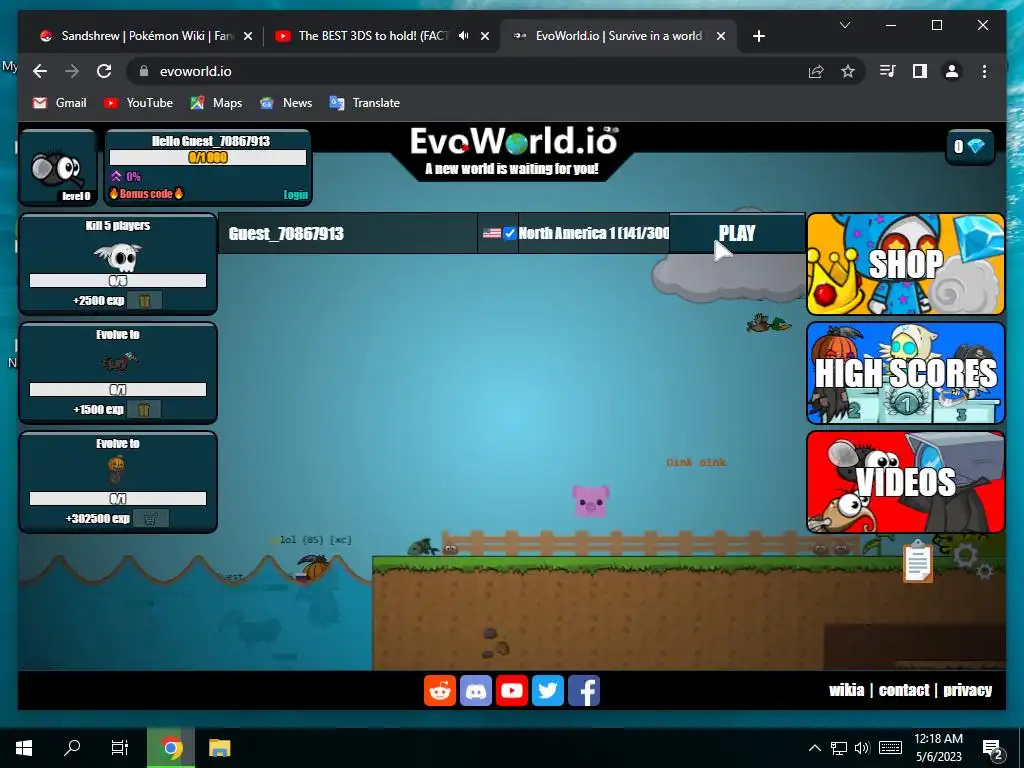Screen dimensions: 1024x768
Task: Open File Explorer from taskbar
Action: pos(219,748)
